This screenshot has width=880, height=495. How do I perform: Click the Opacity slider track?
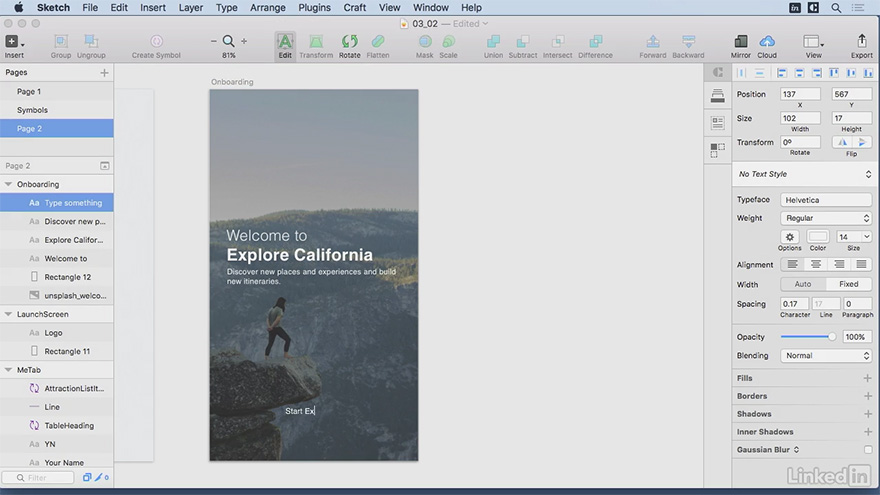coord(806,337)
